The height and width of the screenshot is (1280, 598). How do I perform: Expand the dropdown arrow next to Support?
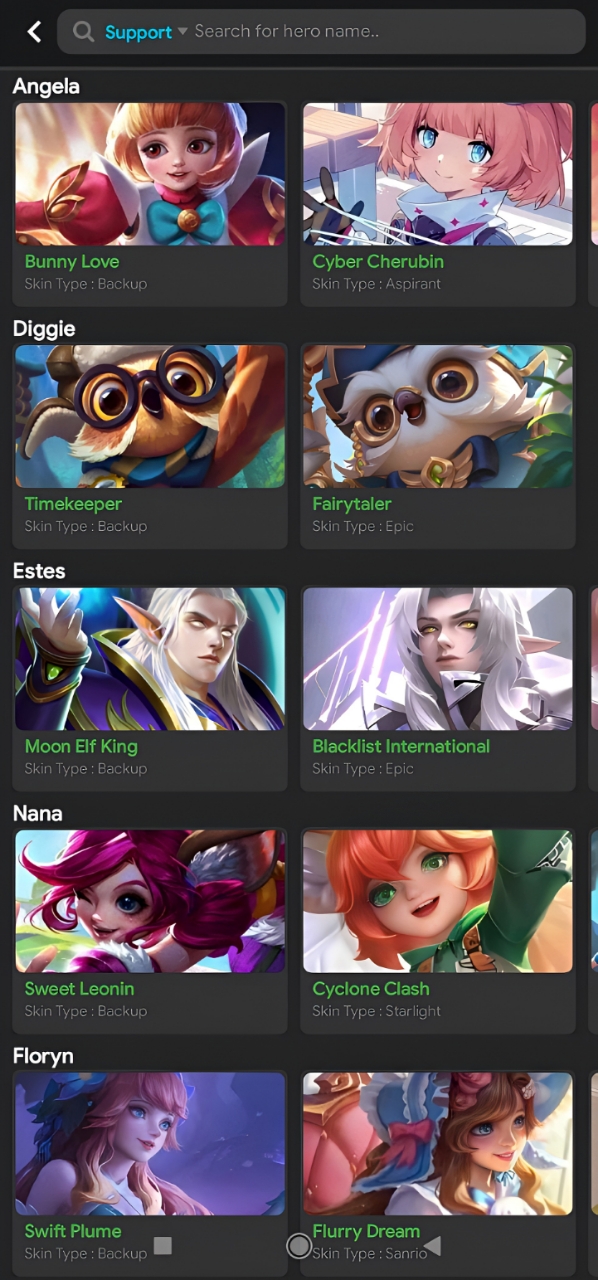click(182, 32)
